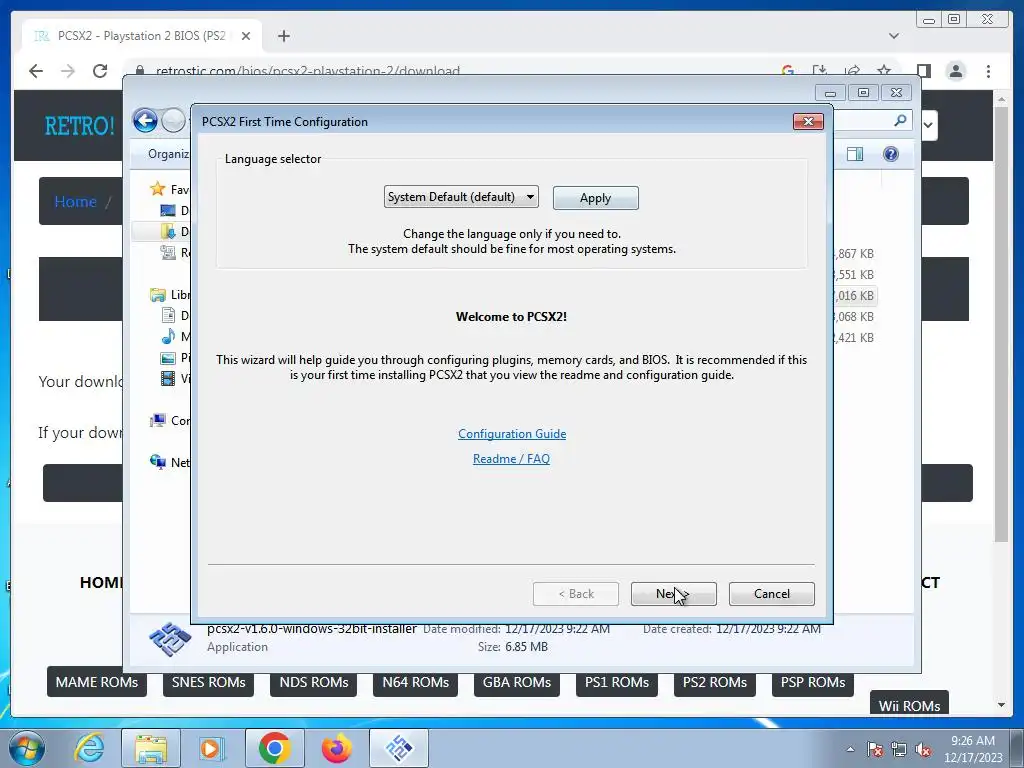Screen dimensions: 1024x768
Task: Select file size 7,016 KB row
Action: coord(855,295)
